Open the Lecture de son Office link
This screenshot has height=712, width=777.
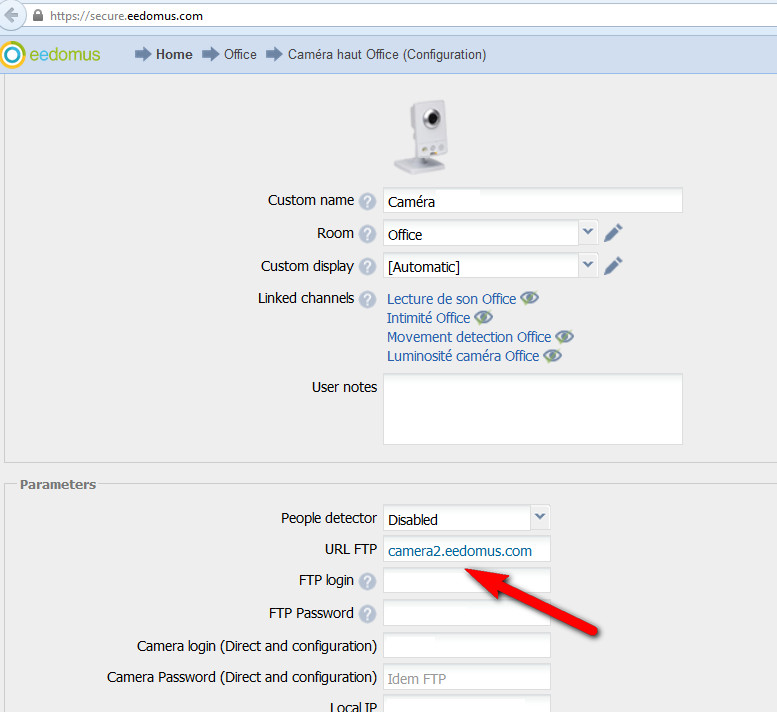click(451, 299)
